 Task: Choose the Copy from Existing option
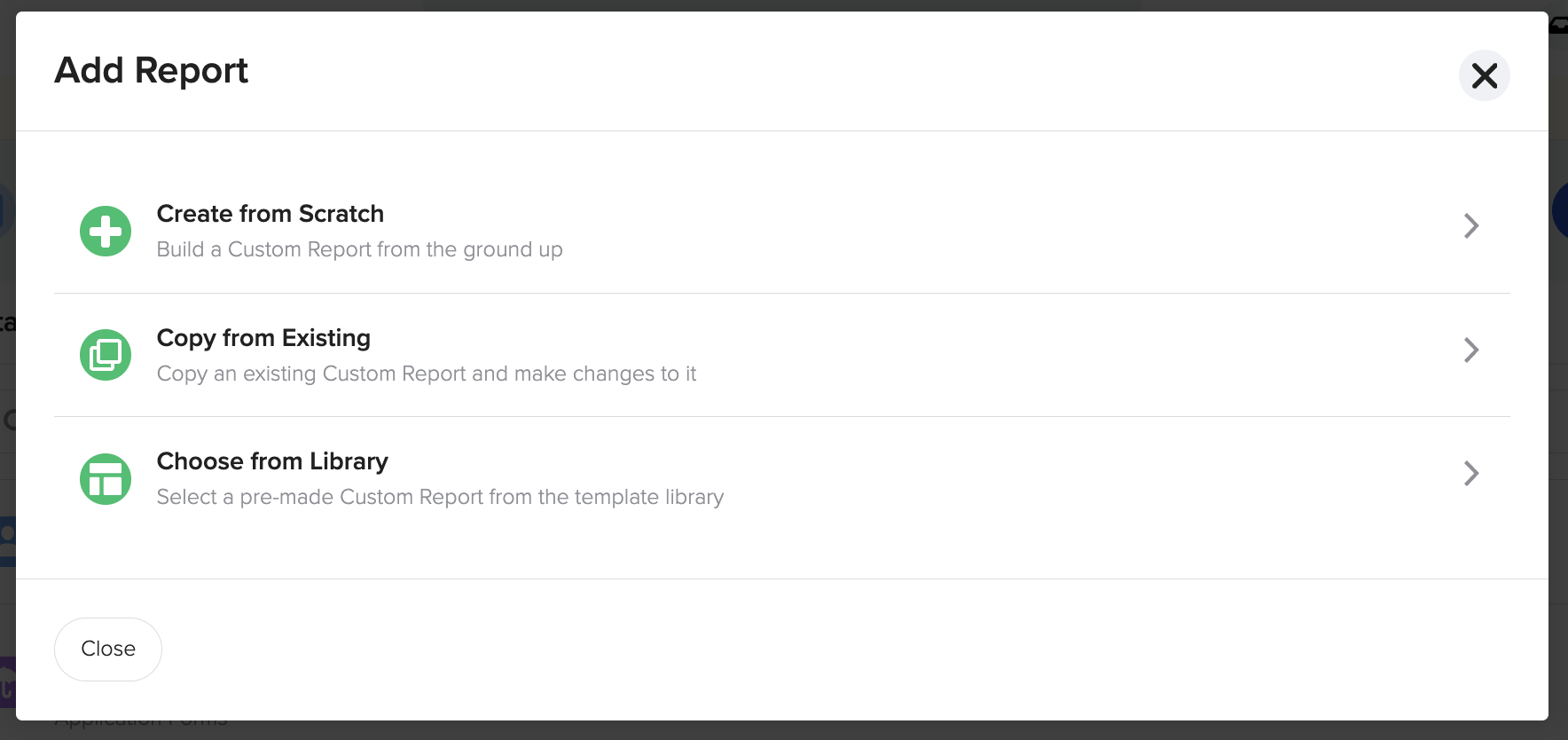[x=263, y=338]
